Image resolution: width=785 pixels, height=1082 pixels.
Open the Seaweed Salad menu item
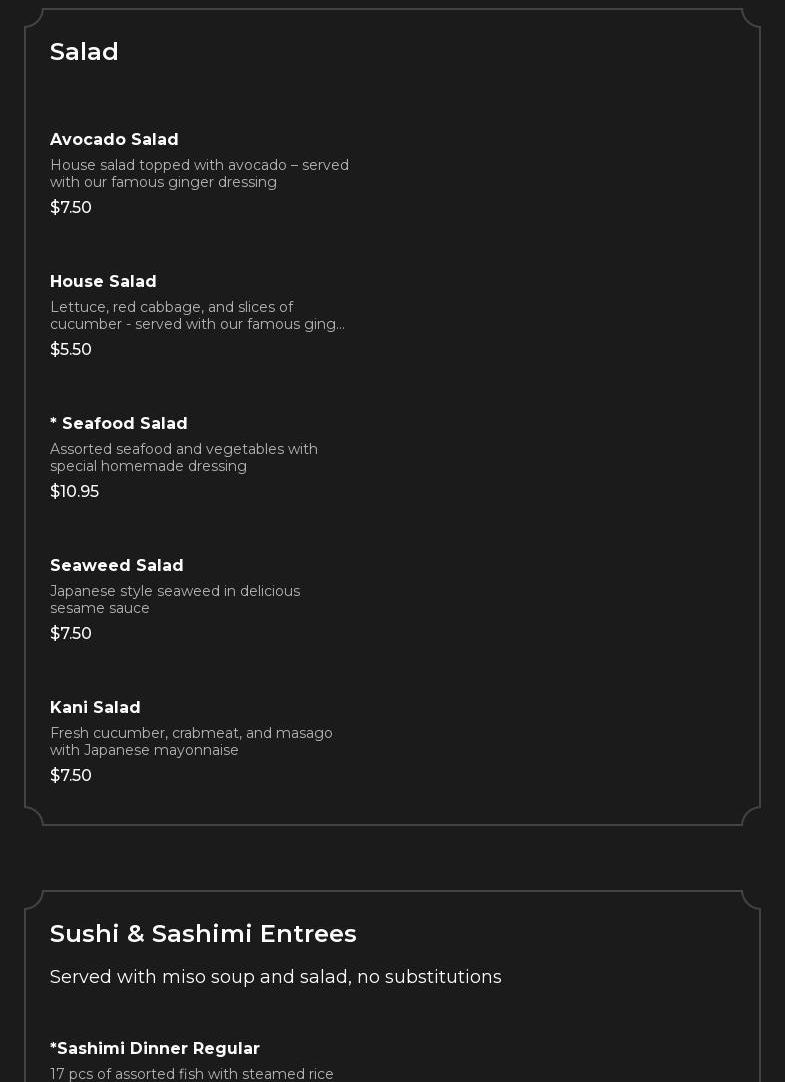pyautogui.click(x=117, y=566)
